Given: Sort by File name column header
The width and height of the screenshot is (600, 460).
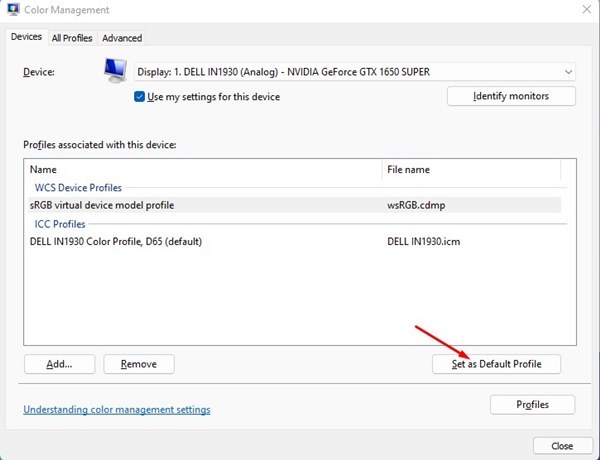Looking at the screenshot, I should (x=470, y=170).
